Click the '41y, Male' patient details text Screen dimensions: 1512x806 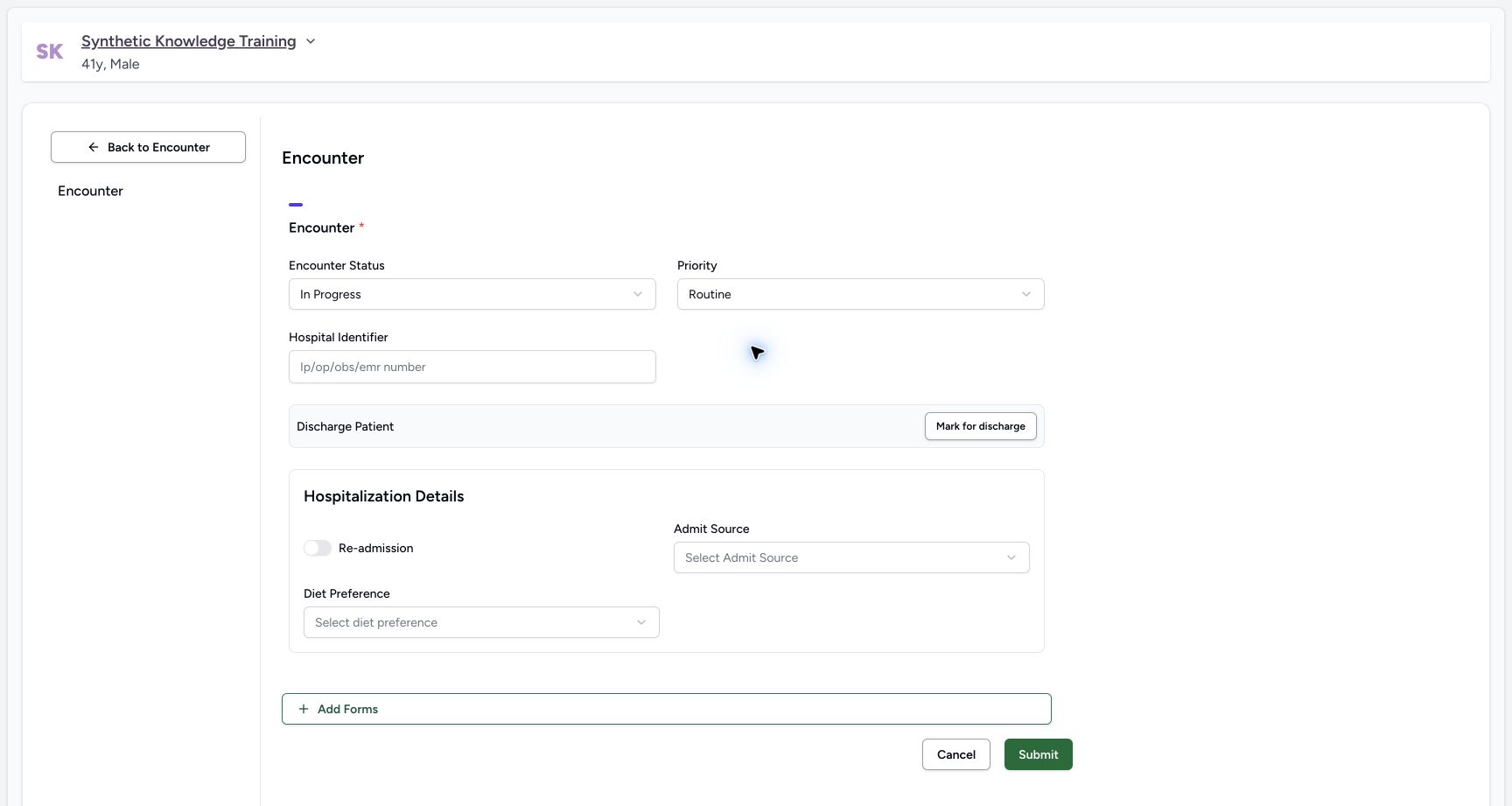tap(110, 64)
